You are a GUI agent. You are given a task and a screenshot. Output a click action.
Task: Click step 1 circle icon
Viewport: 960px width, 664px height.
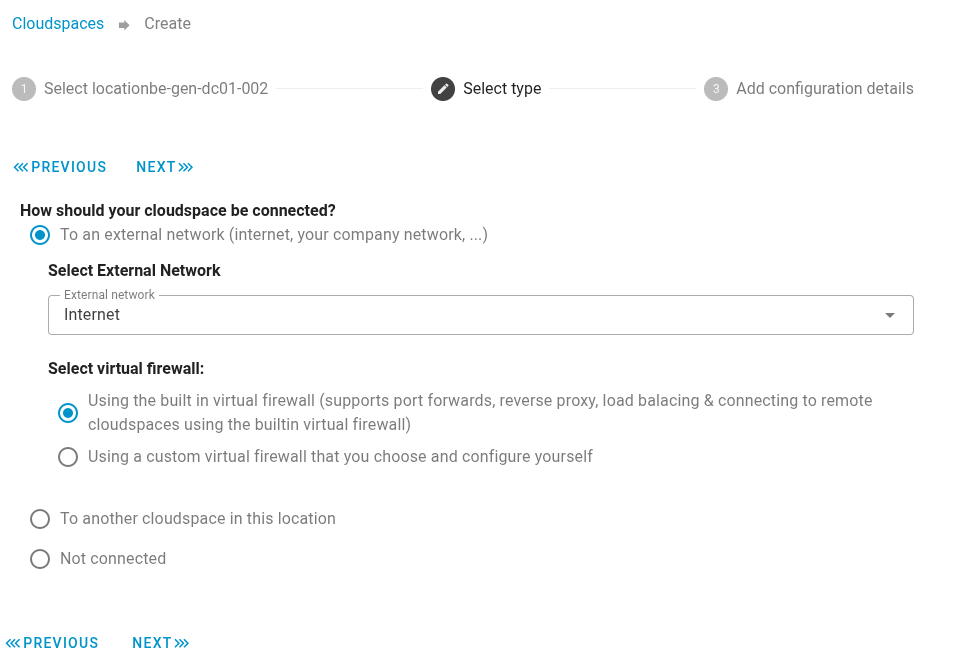pyautogui.click(x=24, y=89)
